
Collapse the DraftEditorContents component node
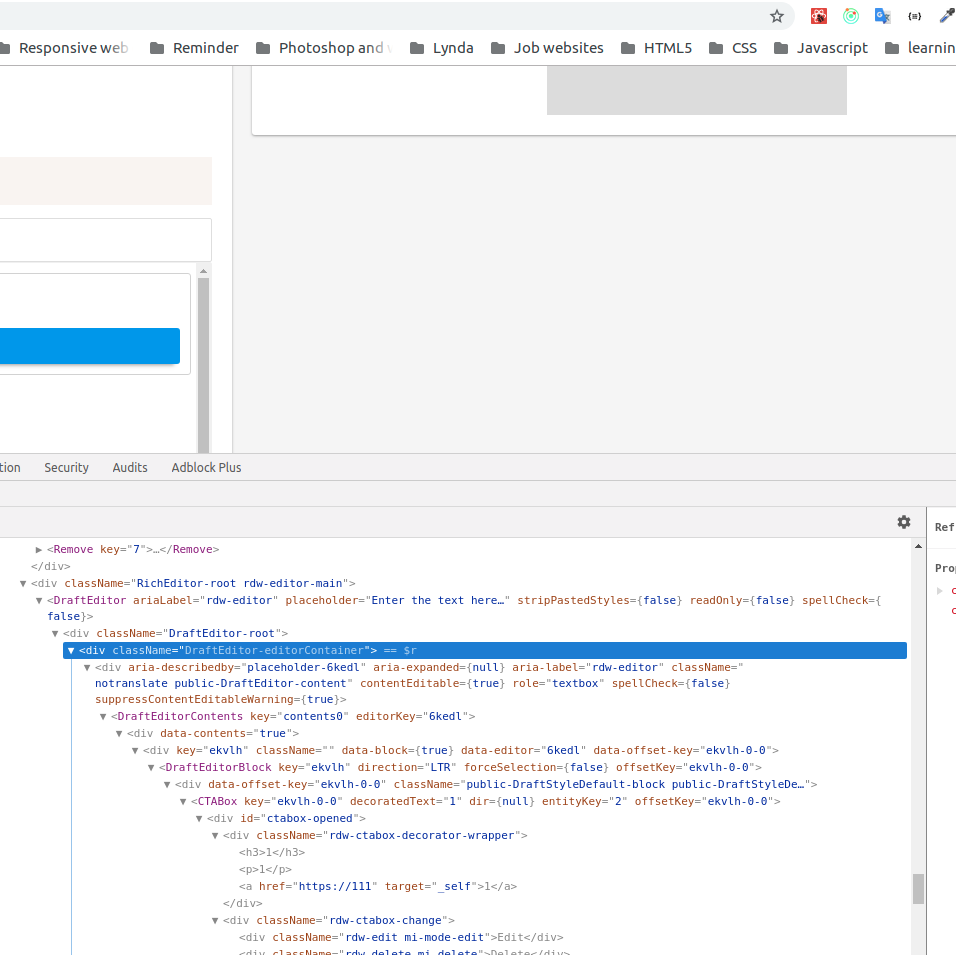pos(103,716)
